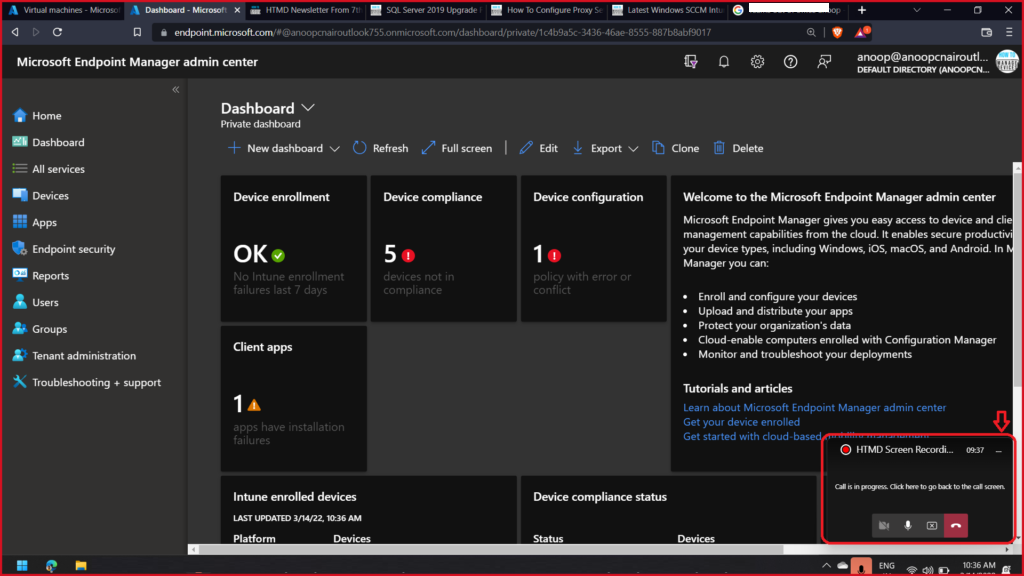Open browser zoom magnifier icon

pyautogui.click(x=811, y=32)
